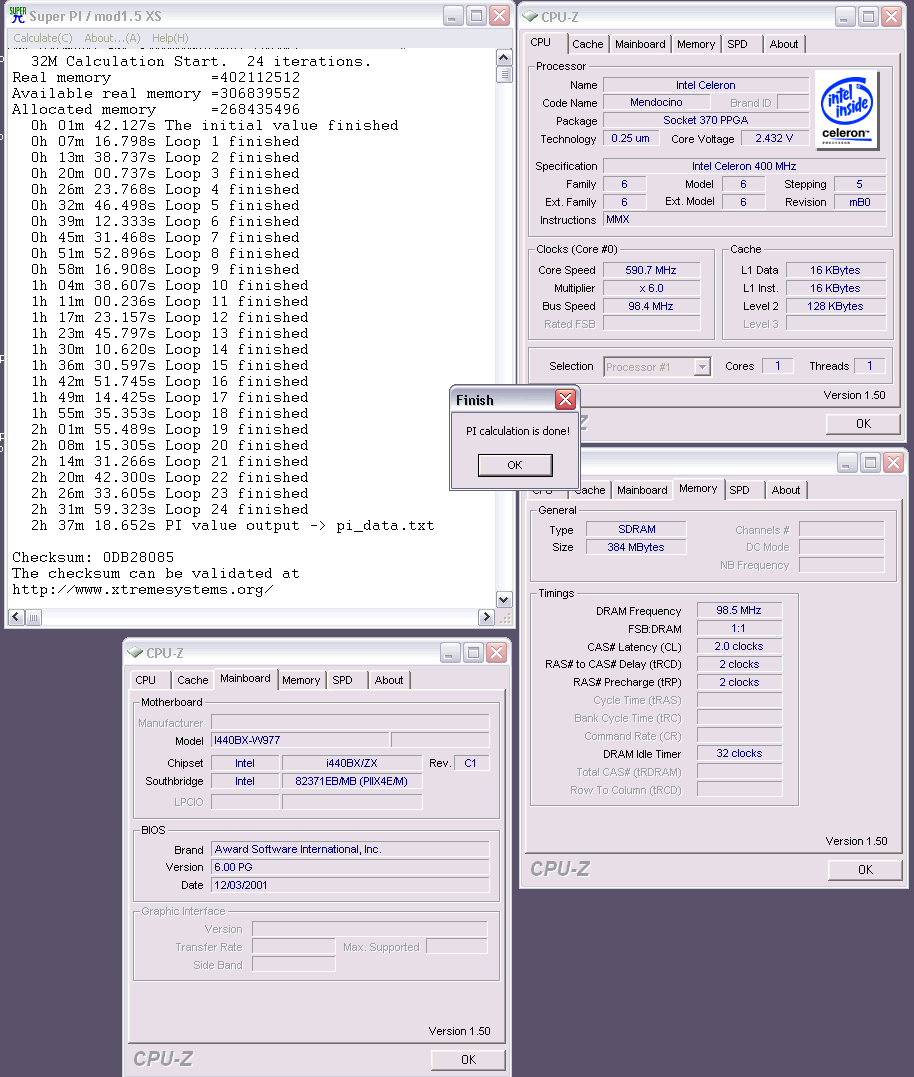Minimize the top CPU-Z window

(x=845, y=16)
